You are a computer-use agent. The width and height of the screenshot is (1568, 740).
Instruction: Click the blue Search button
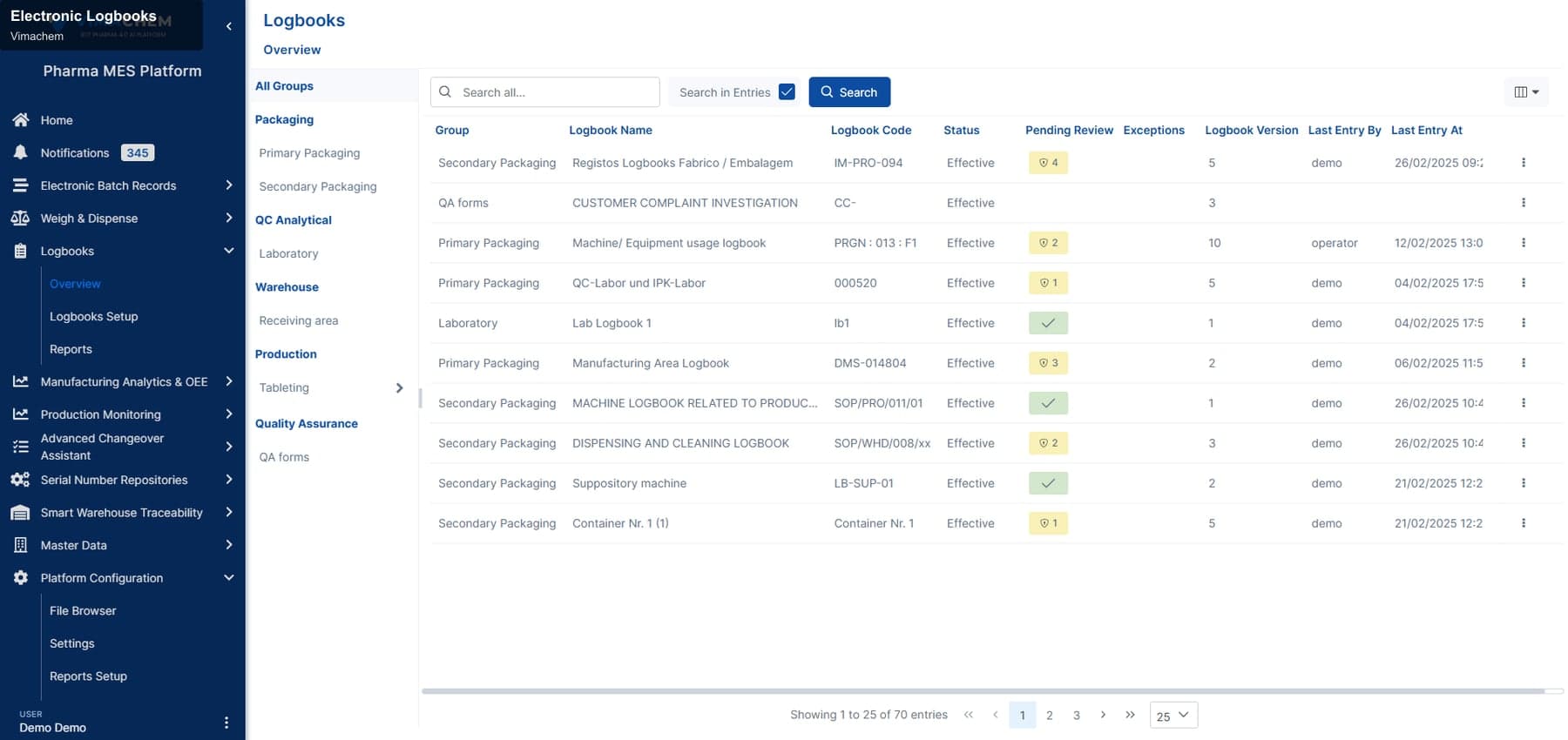pyautogui.click(x=849, y=92)
